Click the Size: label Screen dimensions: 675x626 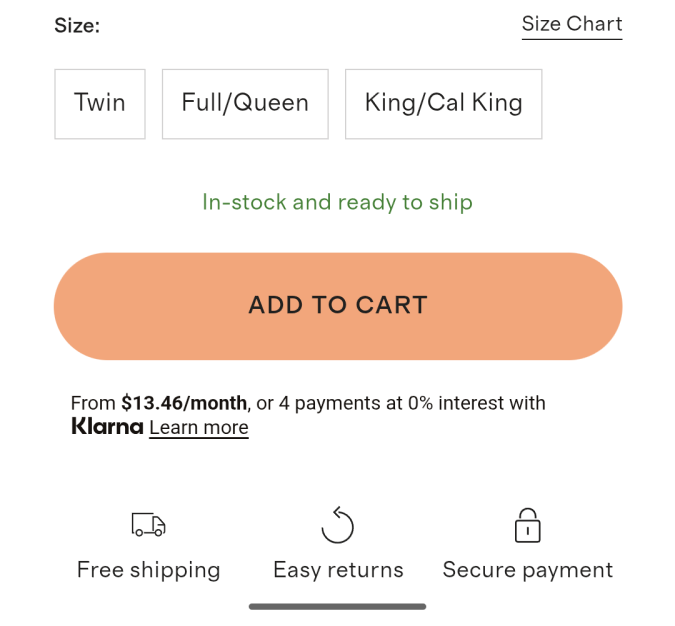(77, 25)
